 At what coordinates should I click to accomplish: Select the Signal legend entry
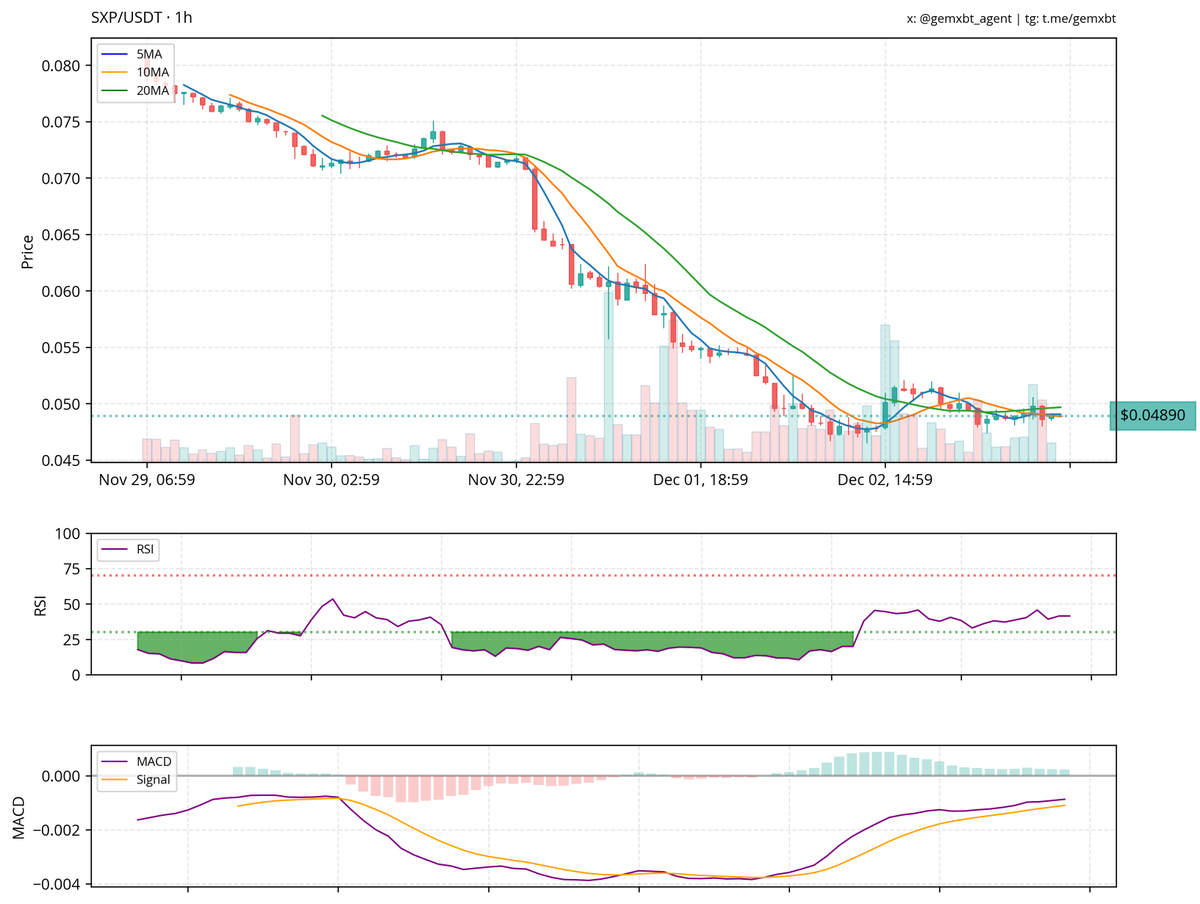tap(152, 780)
